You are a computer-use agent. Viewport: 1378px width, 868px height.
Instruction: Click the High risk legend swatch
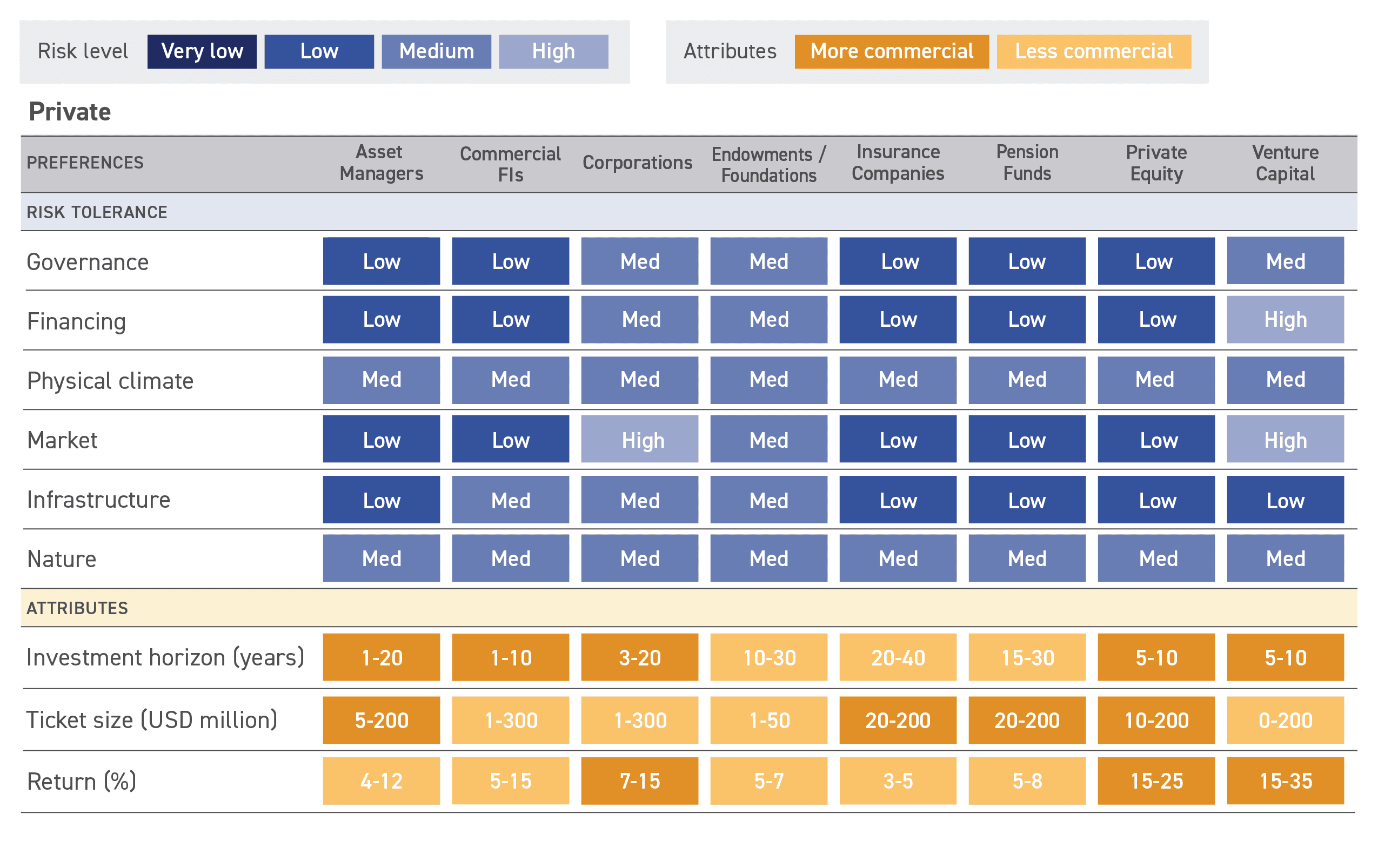point(553,51)
